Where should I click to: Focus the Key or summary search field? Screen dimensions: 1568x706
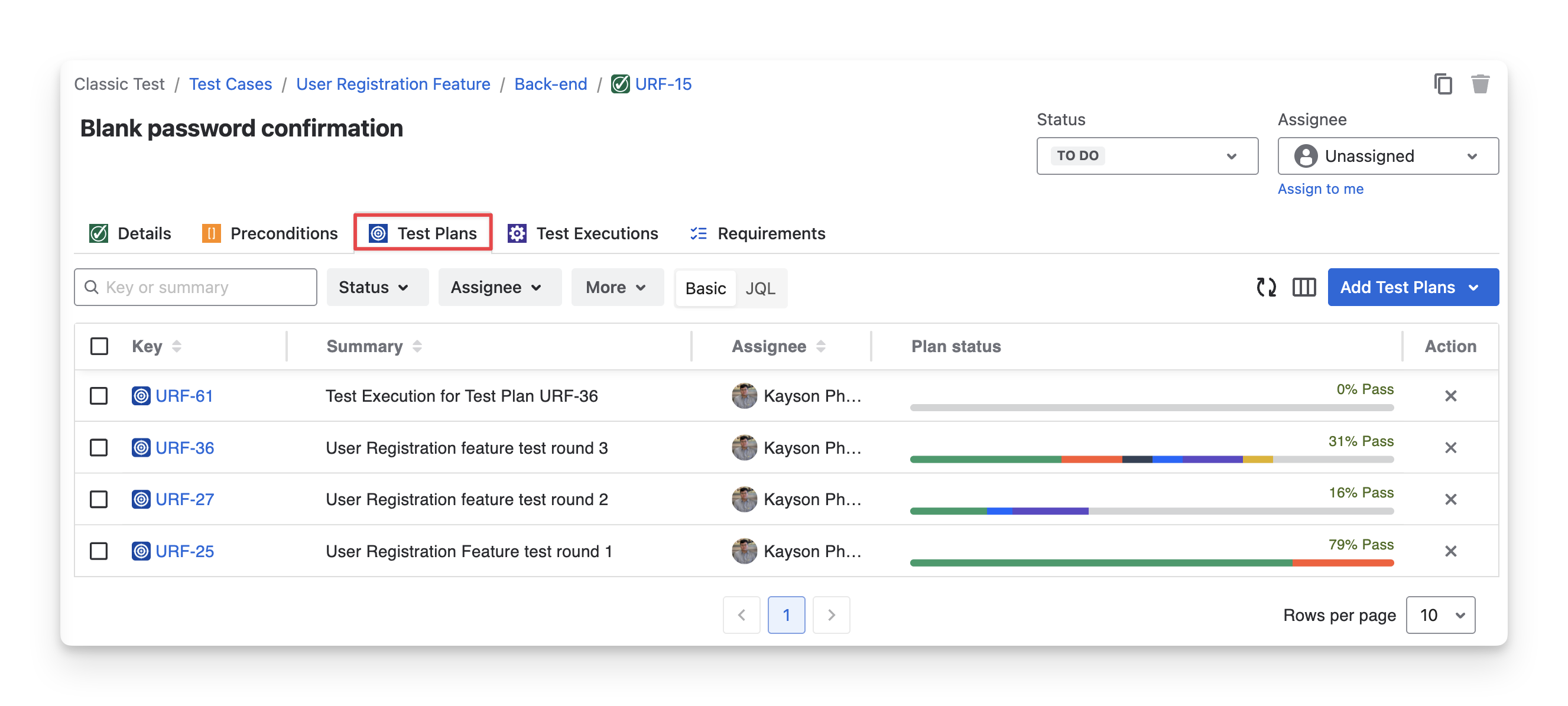pos(196,287)
